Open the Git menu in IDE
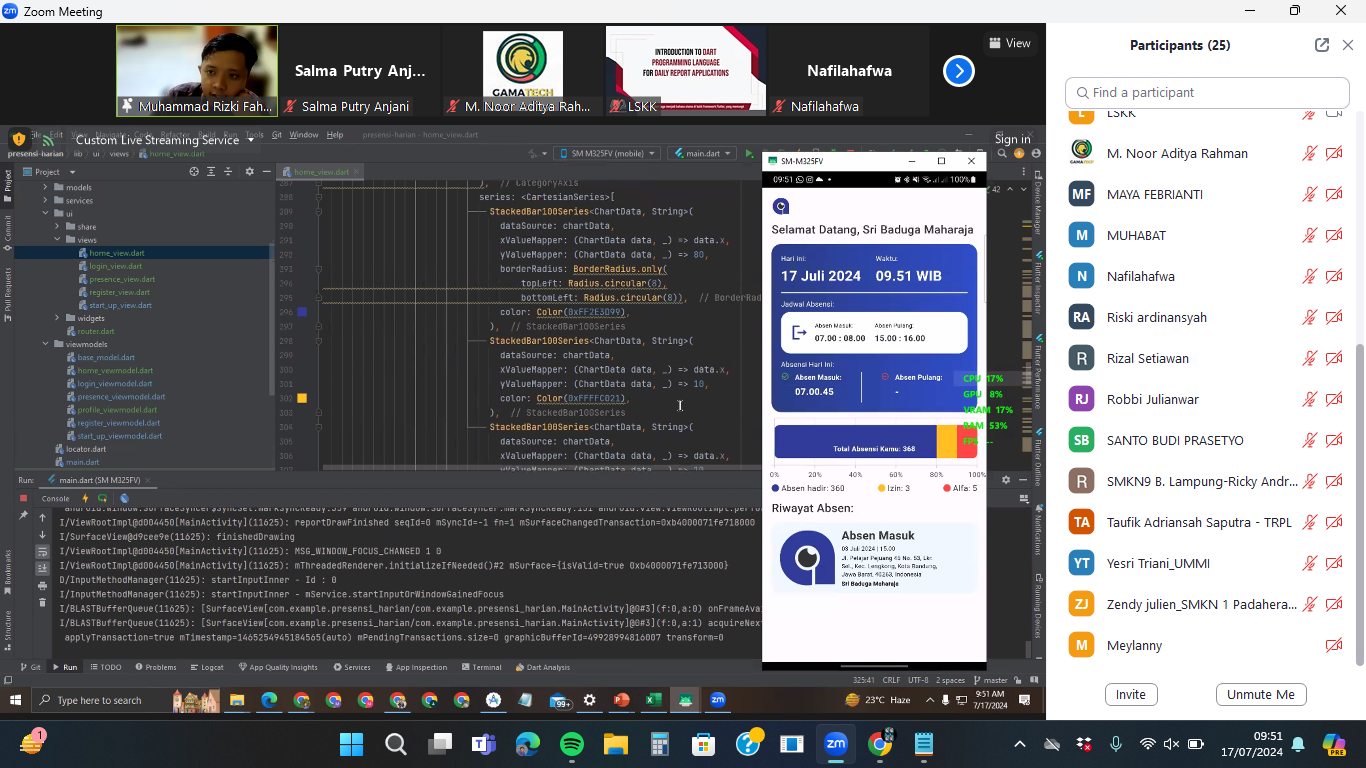 tap(277, 135)
